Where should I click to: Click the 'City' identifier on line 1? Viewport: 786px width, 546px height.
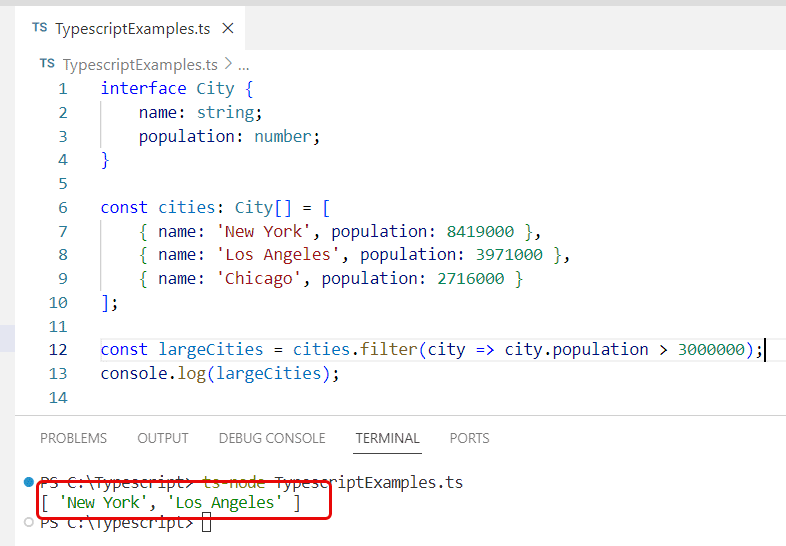coord(215,88)
